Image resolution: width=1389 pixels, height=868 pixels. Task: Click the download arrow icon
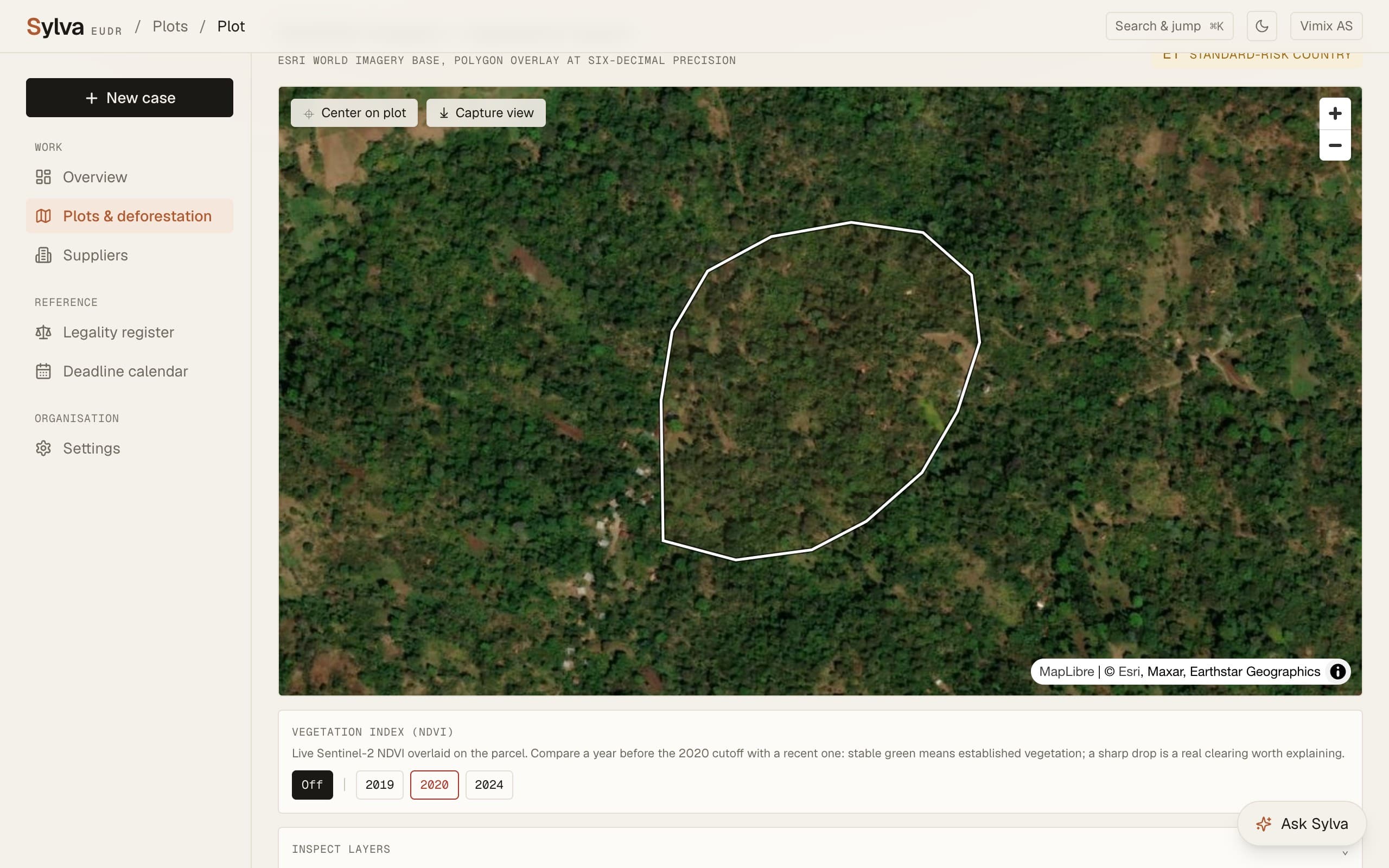[444, 113]
